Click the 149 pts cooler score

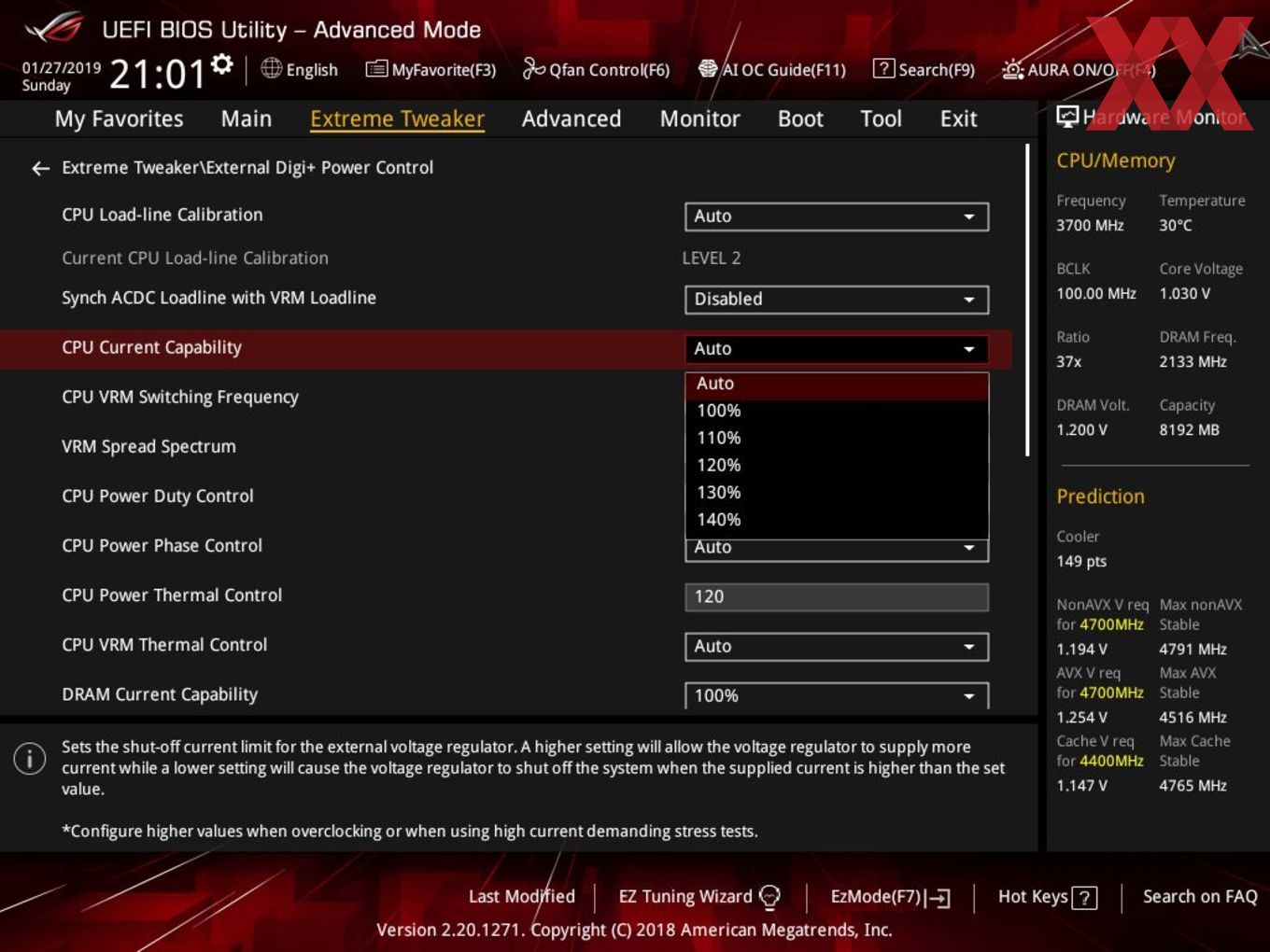click(x=1081, y=562)
